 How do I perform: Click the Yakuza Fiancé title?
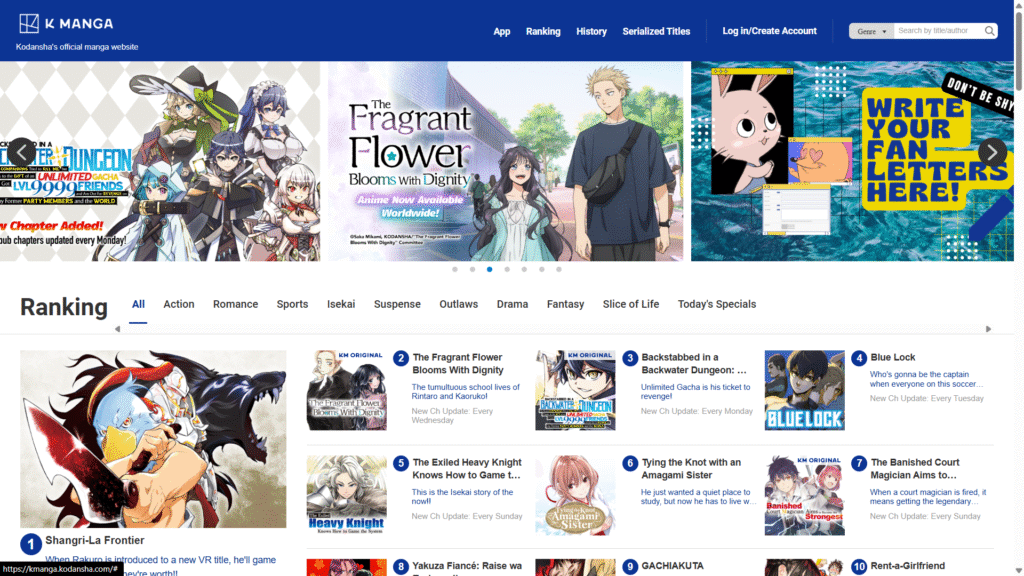467,568
